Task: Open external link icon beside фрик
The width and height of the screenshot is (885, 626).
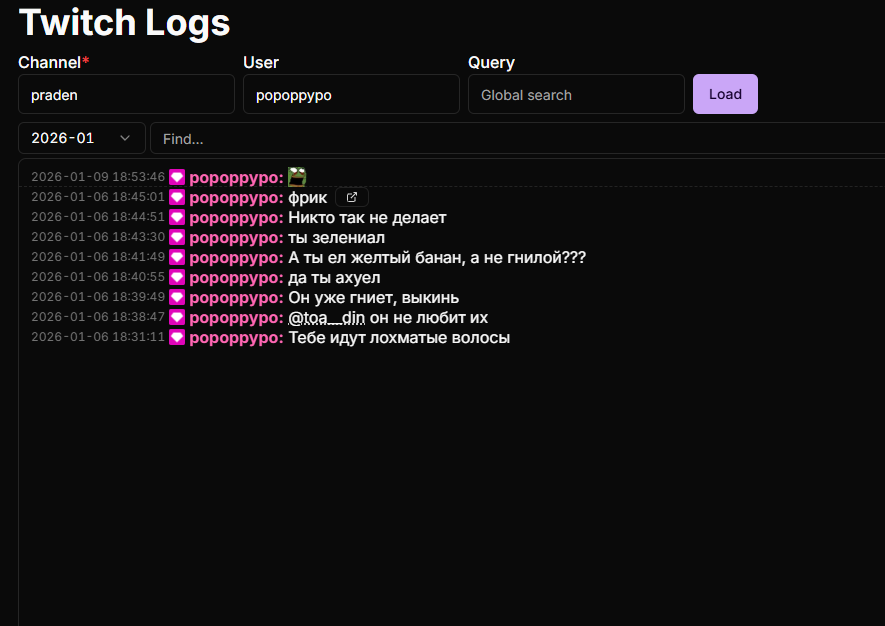Action: pyautogui.click(x=352, y=198)
